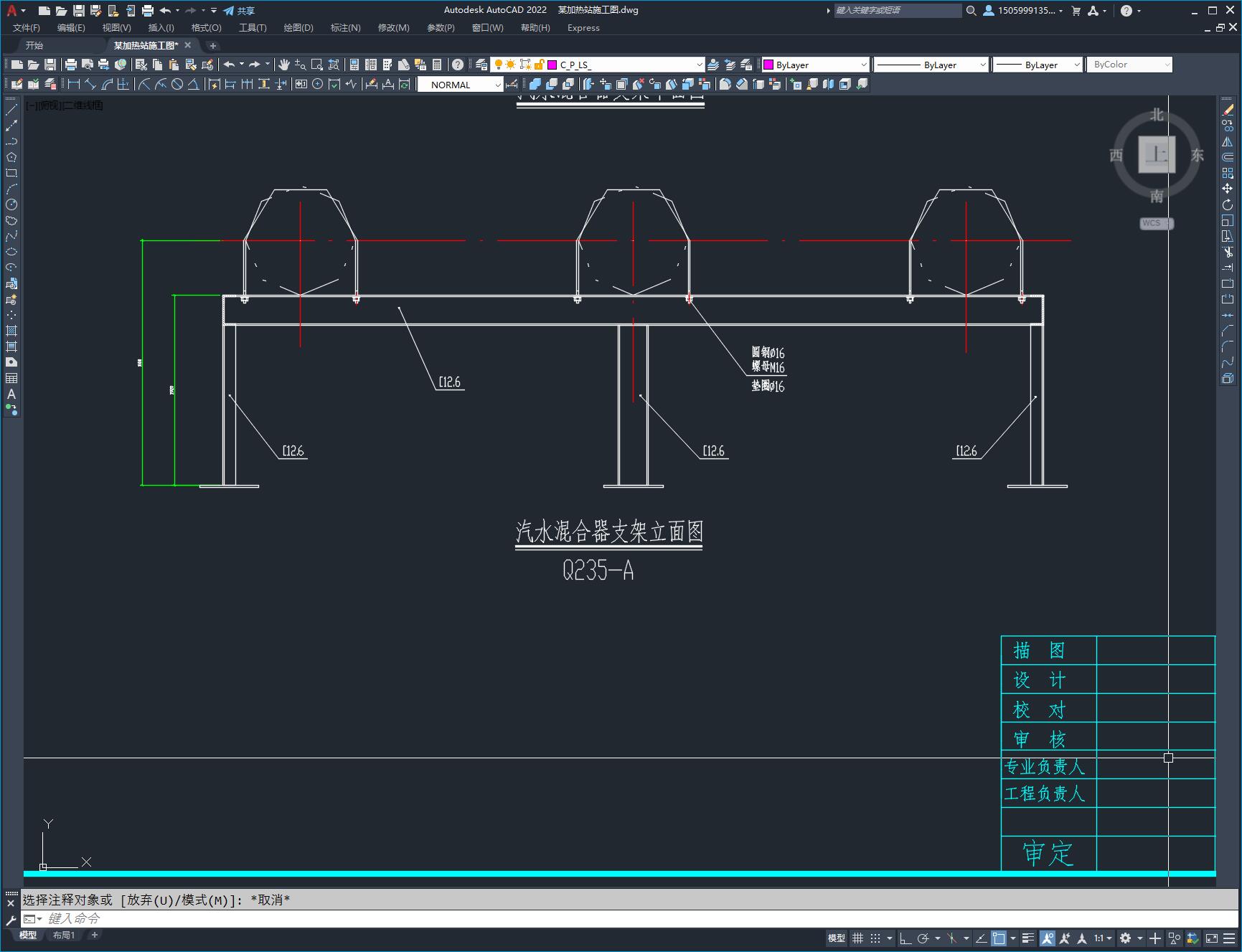Screen dimensions: 1242x952
Task: Toggle snap mode dots in status bar
Action: (875, 938)
